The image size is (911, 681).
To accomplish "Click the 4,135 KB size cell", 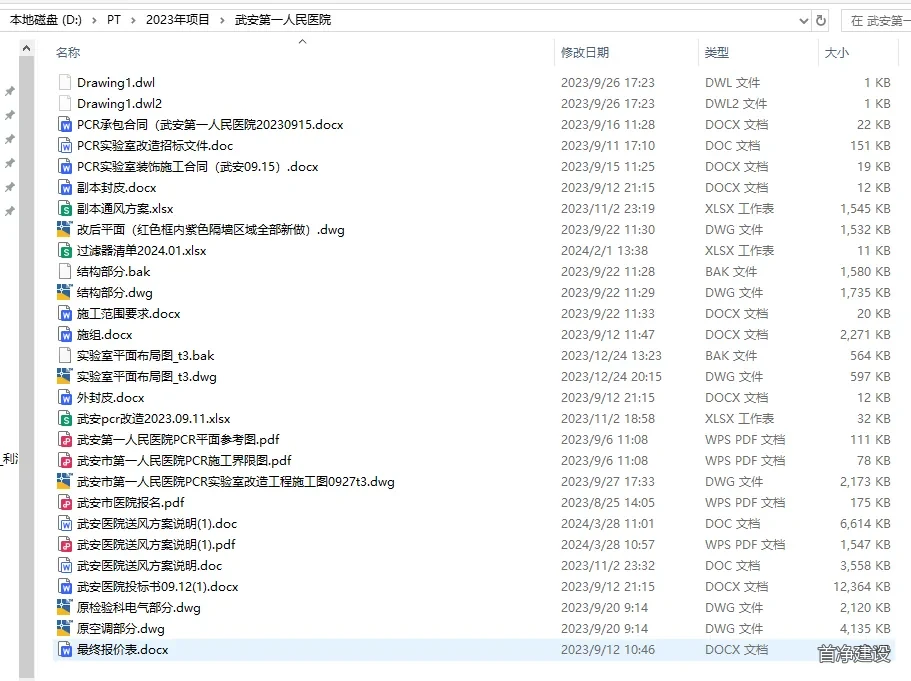I will (865, 629).
